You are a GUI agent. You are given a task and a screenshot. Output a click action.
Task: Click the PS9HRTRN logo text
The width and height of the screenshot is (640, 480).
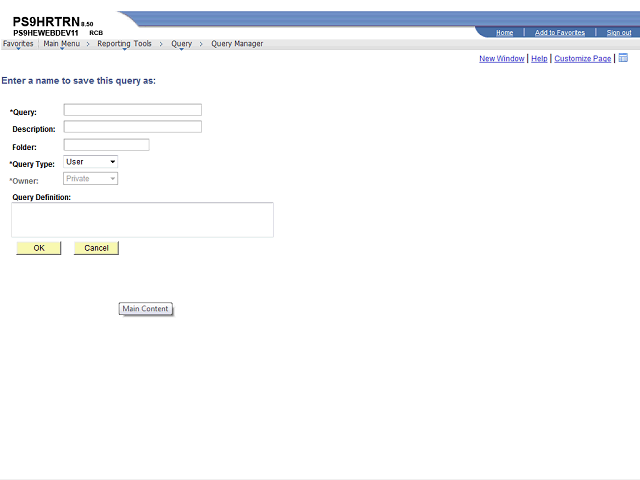point(46,21)
